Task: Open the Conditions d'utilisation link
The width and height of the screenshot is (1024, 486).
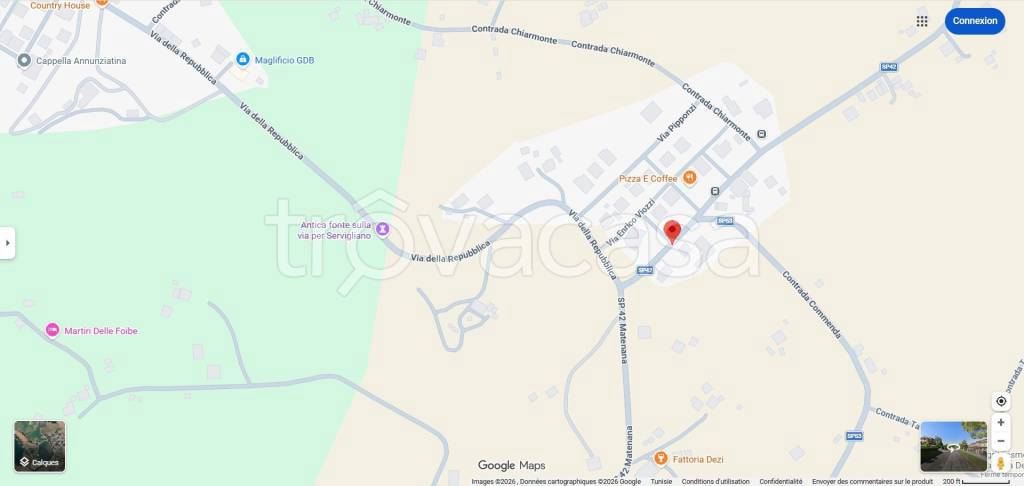Action: pyautogui.click(x=716, y=481)
